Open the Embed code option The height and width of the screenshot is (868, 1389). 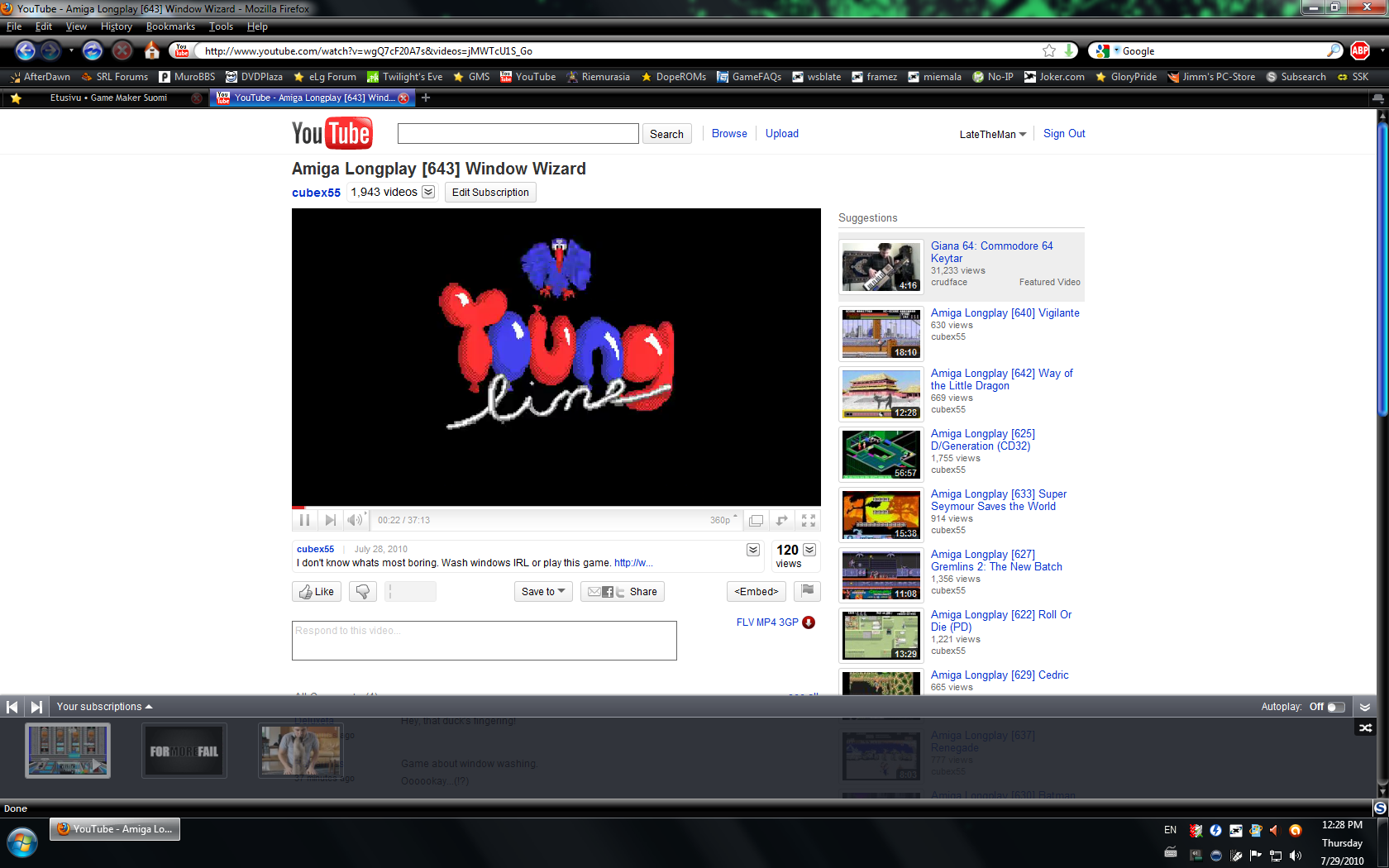click(x=757, y=591)
